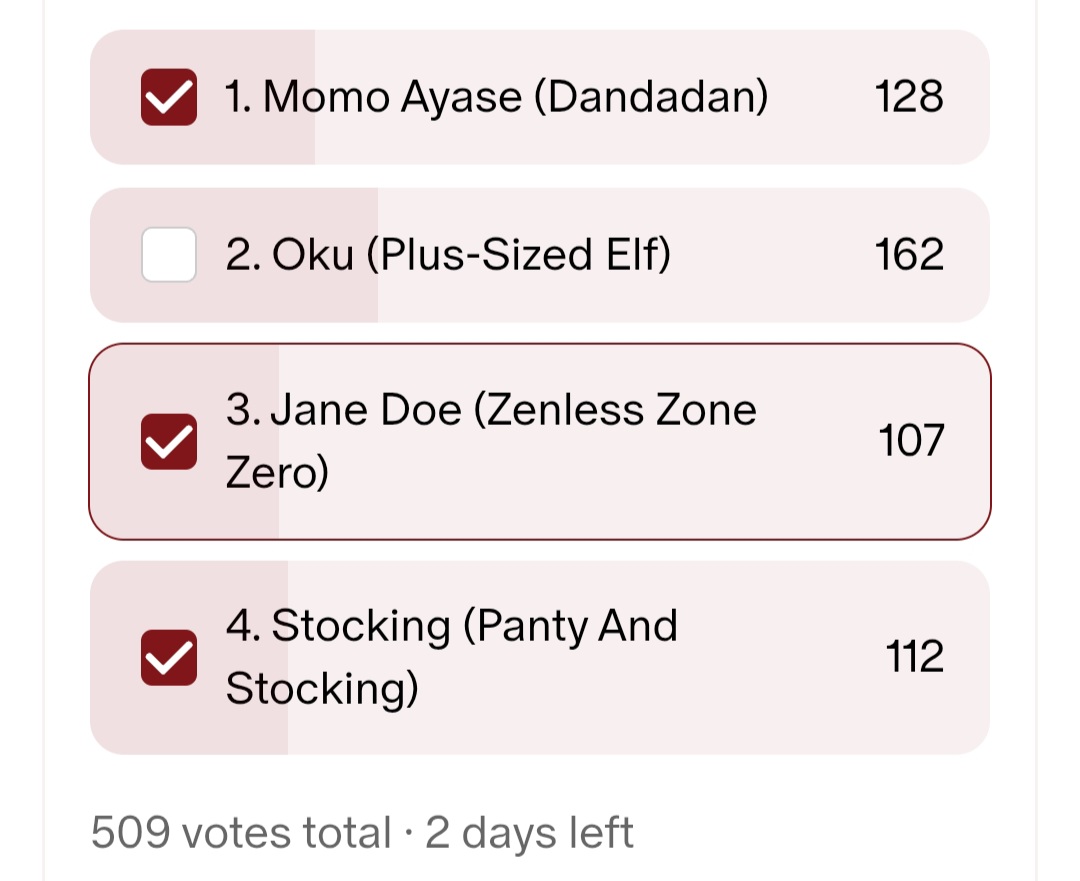Click the 128 vote count for Momo Ayase

(909, 97)
